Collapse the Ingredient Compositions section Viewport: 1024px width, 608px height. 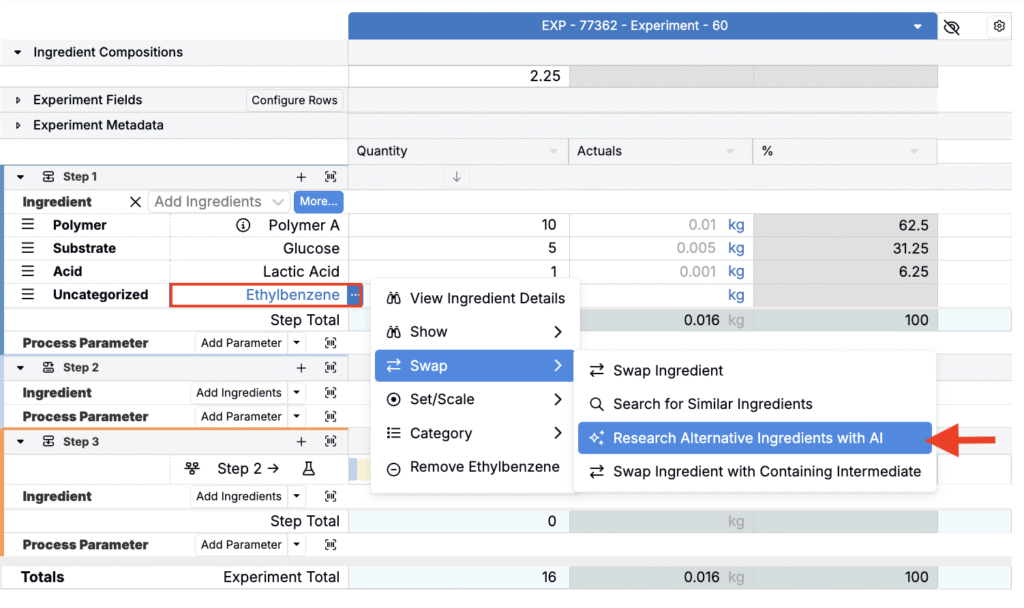[18, 52]
